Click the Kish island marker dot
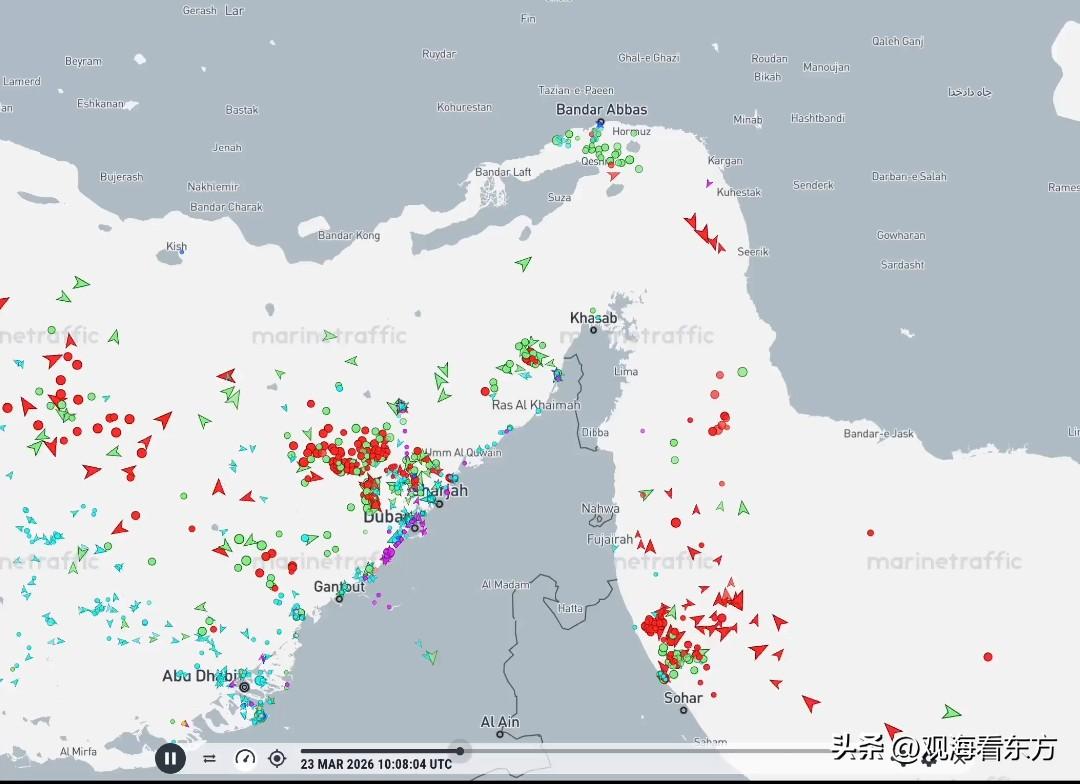Viewport: 1080px width, 784px height. click(x=182, y=252)
